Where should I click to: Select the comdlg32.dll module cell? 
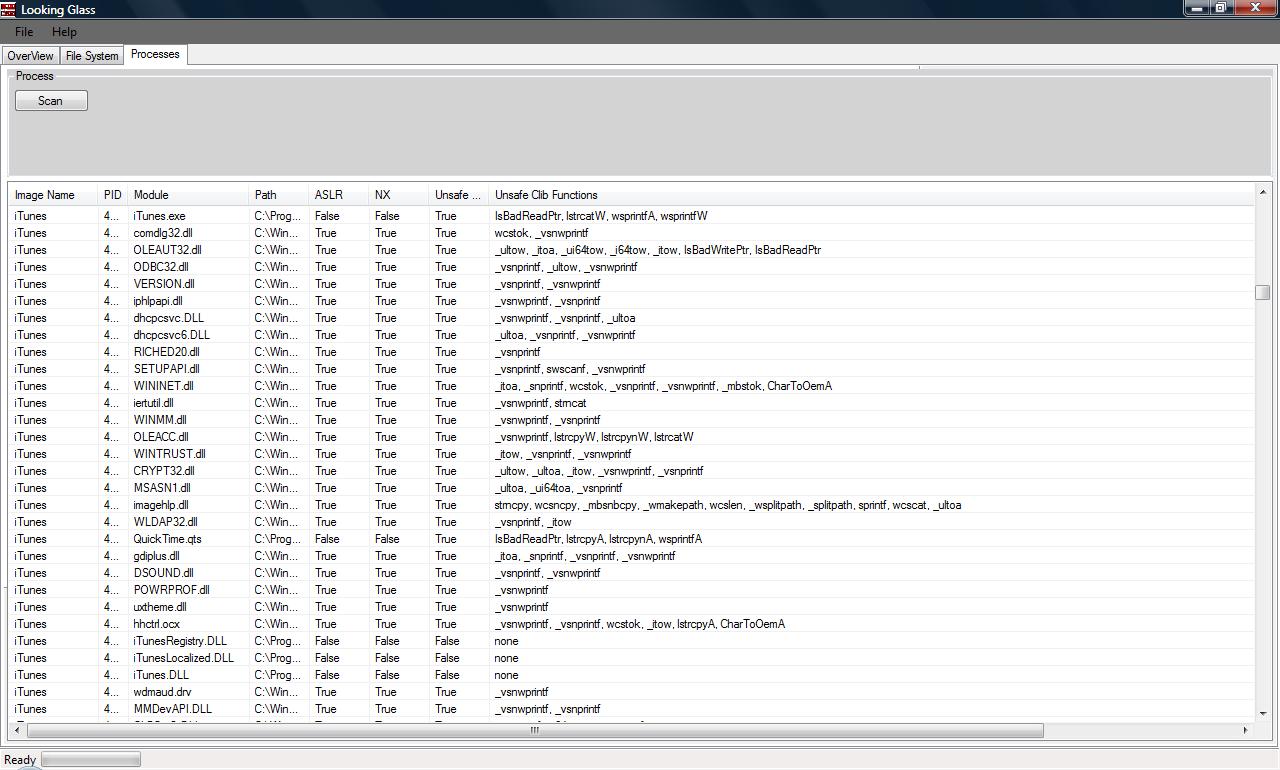coord(188,233)
